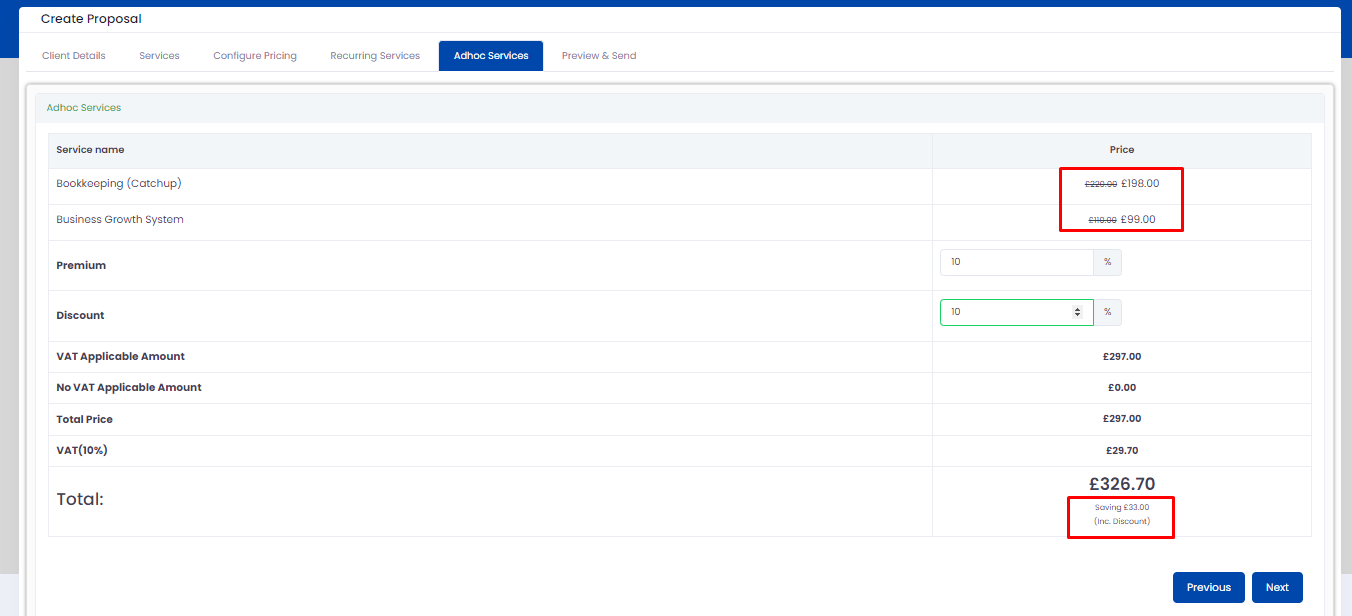Screen dimensions: 1352x616
Task: Click the percent sign beside Discount field
Action: (1107, 312)
